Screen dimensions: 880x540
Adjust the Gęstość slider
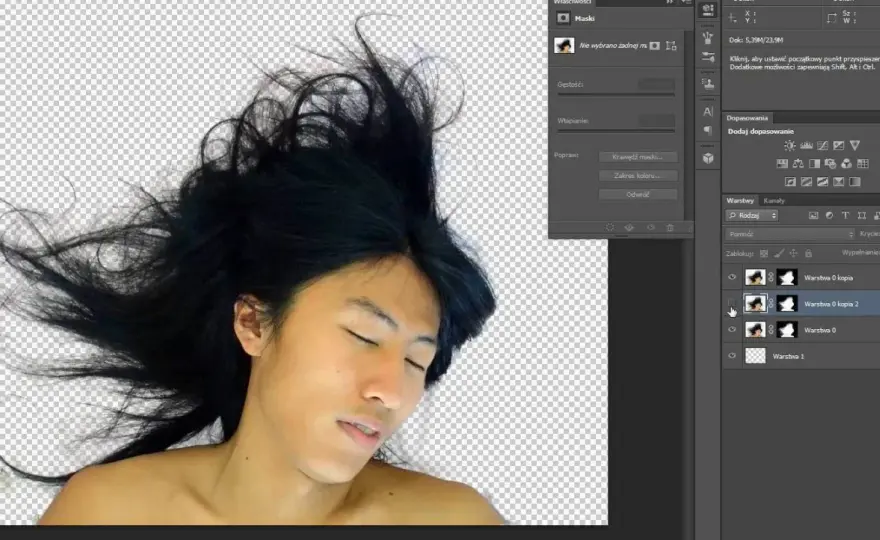tap(616, 95)
